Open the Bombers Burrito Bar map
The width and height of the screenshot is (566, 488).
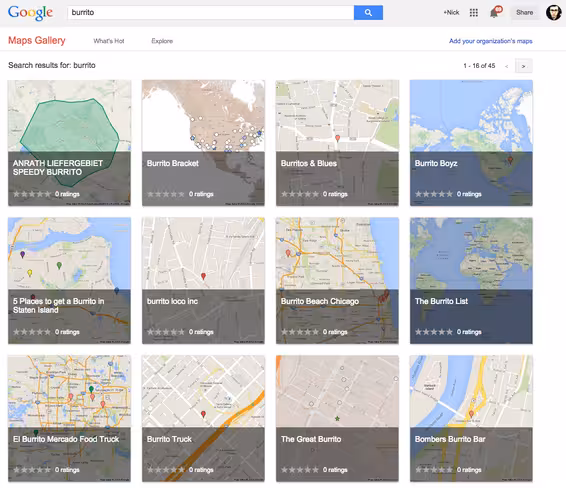[471, 418]
